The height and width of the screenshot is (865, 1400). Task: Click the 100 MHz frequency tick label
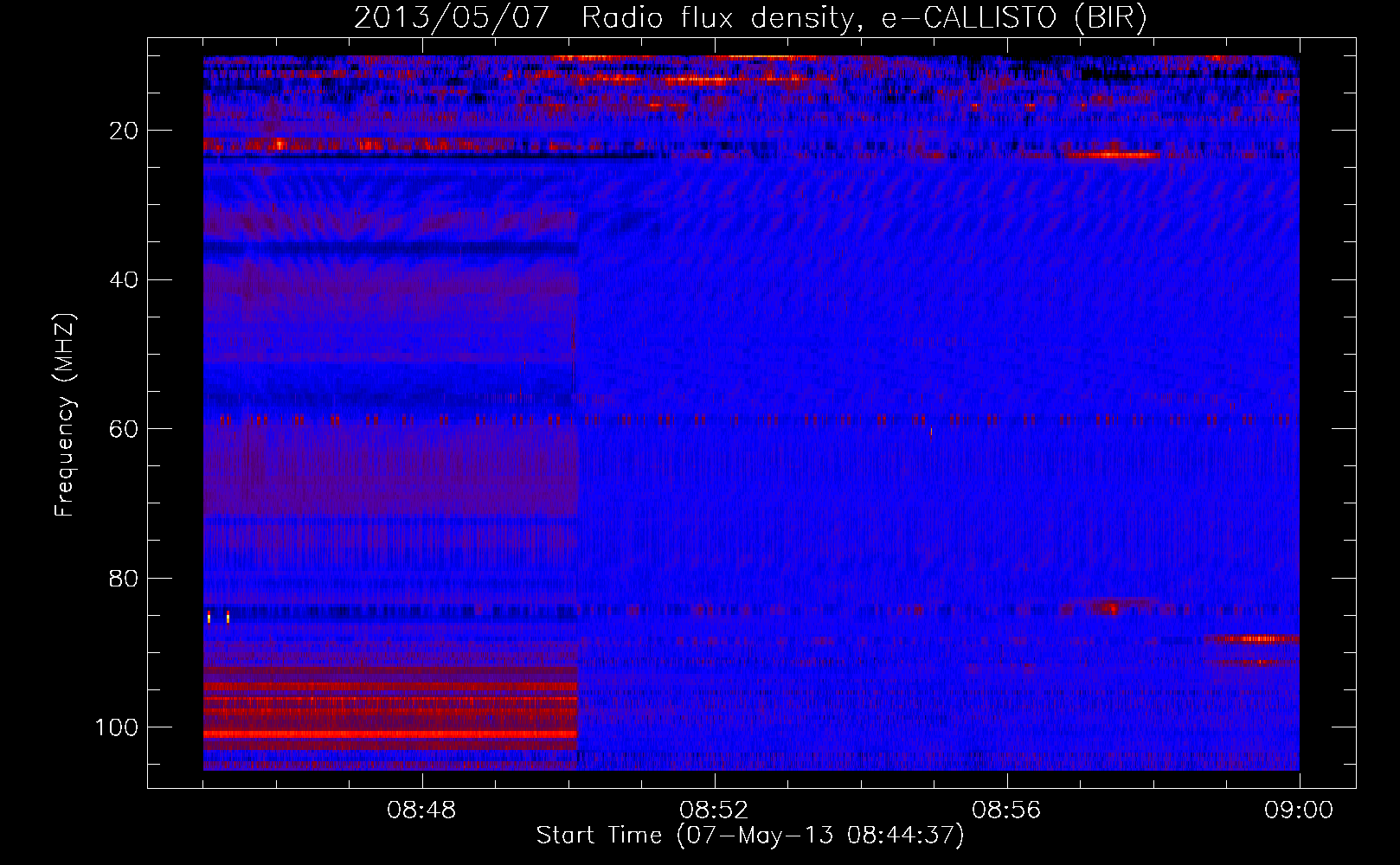coord(117,727)
